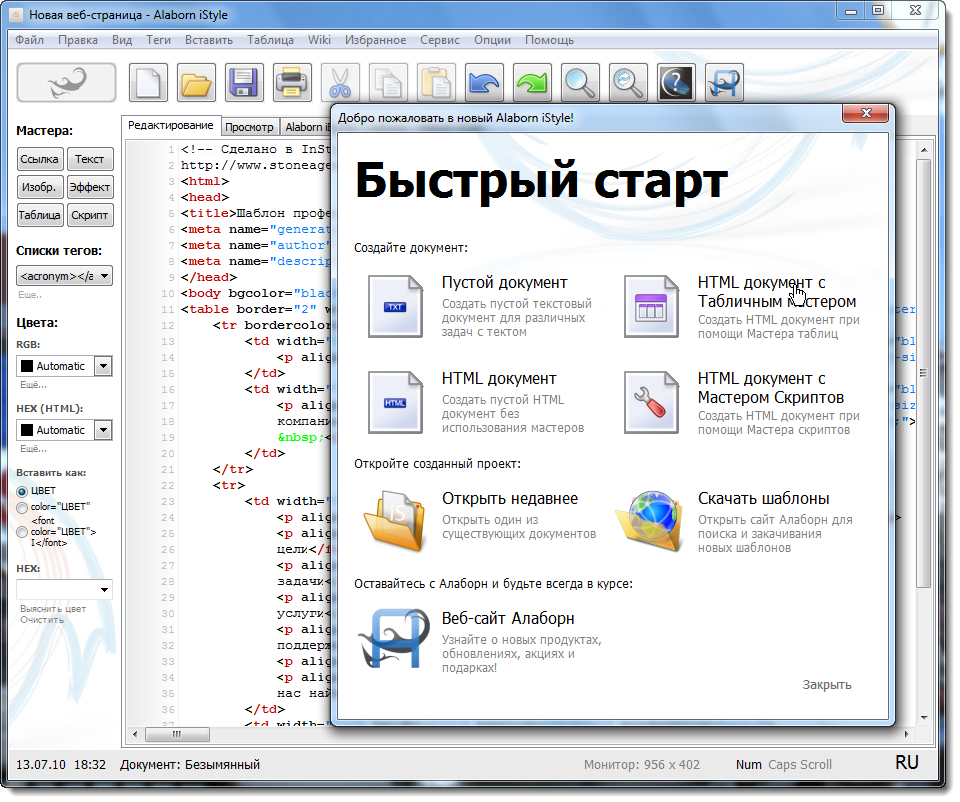Click the scroll down arrow at right
Image resolution: width=960 pixels, height=802 pixels.
[x=924, y=718]
